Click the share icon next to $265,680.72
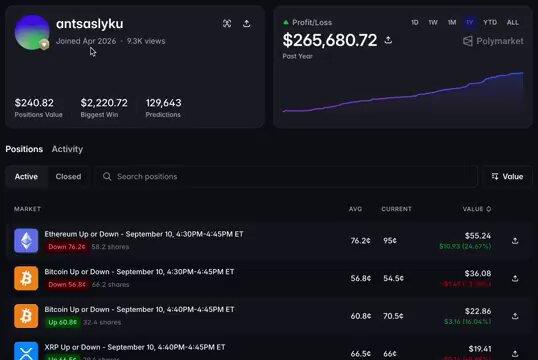This screenshot has height=360, width=538. click(x=388, y=40)
